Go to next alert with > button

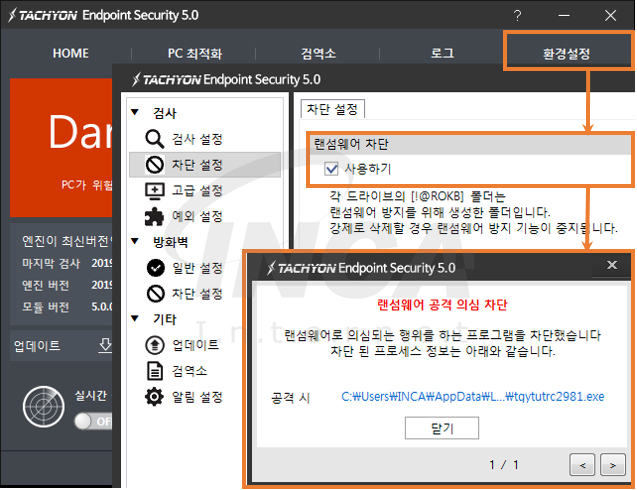click(x=613, y=465)
